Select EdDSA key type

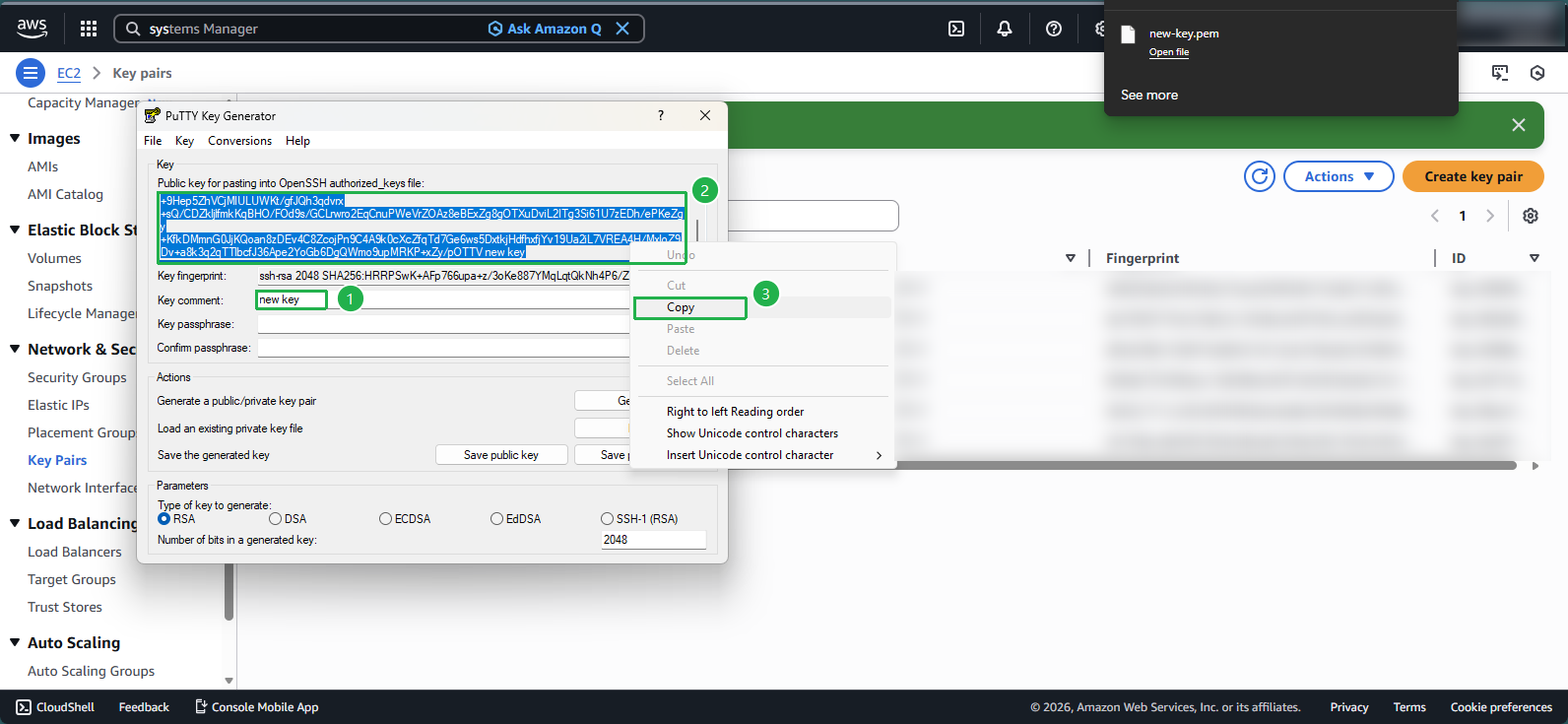pos(497,519)
